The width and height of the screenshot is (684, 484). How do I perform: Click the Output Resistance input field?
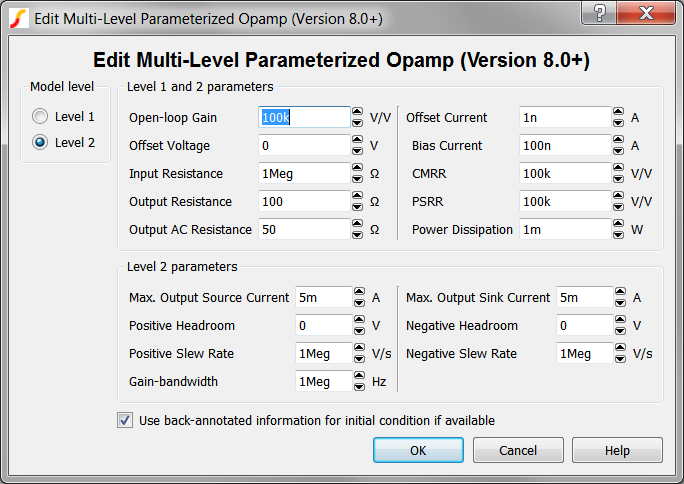point(304,201)
